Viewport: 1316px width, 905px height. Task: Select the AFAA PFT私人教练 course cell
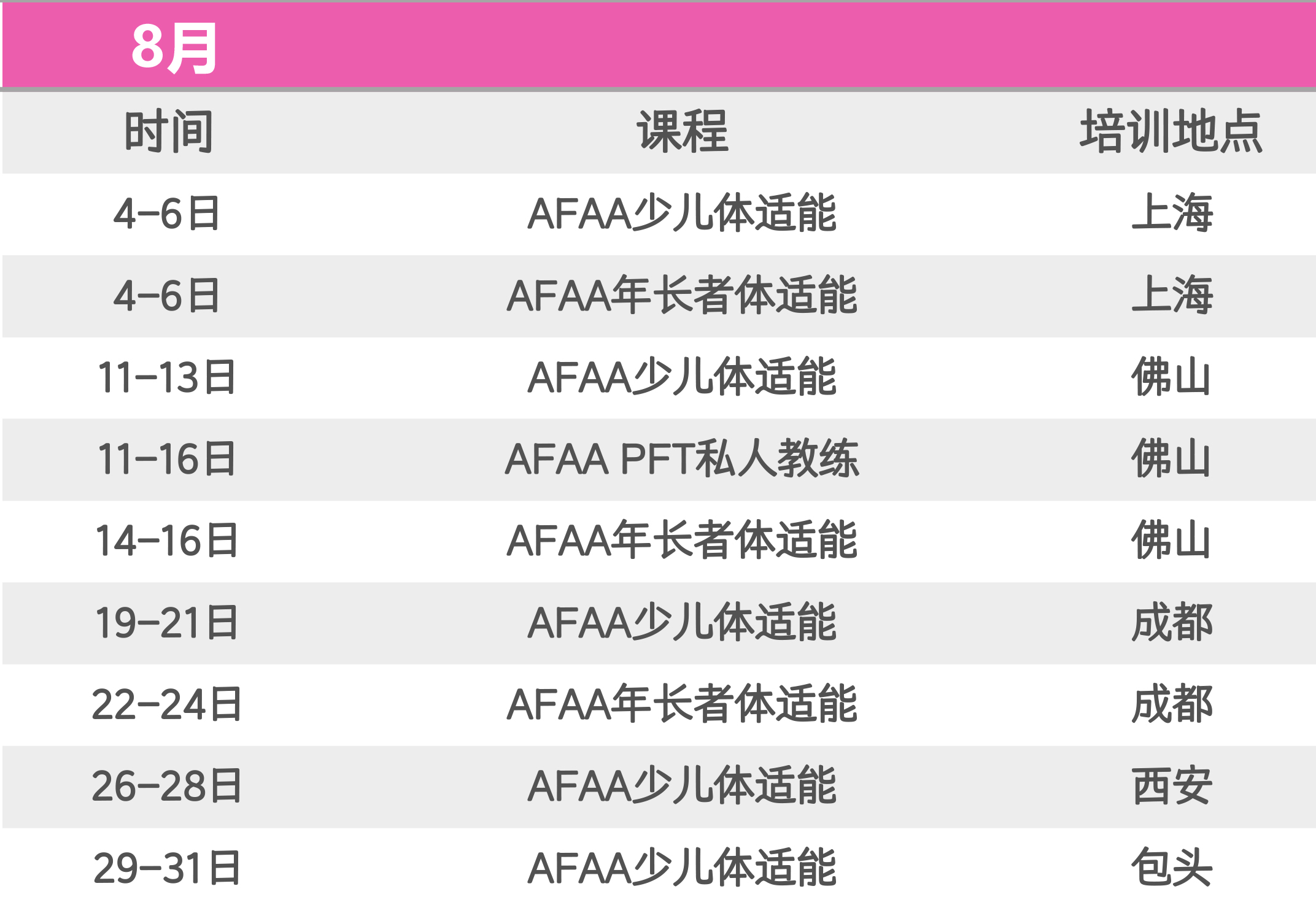point(682,459)
